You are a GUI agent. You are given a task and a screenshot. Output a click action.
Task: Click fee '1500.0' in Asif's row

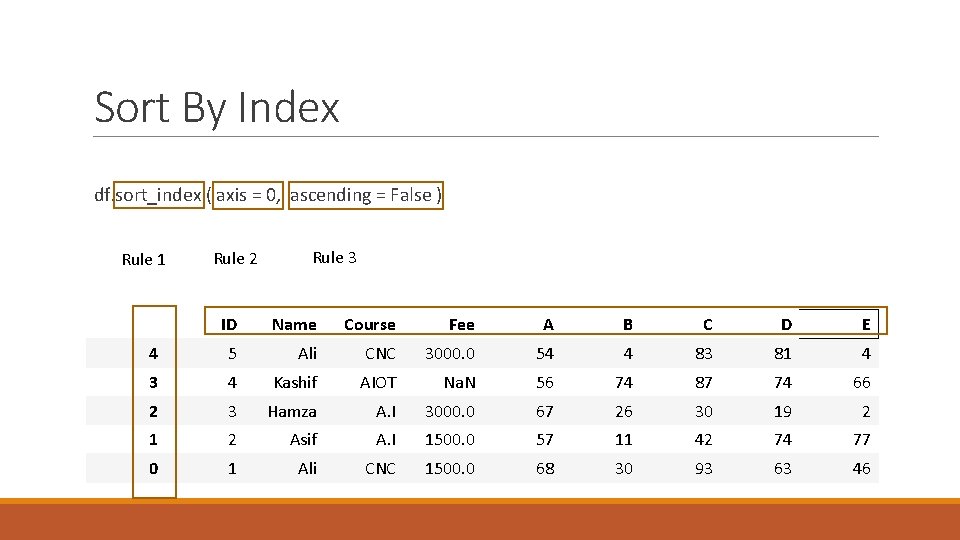[450, 440]
